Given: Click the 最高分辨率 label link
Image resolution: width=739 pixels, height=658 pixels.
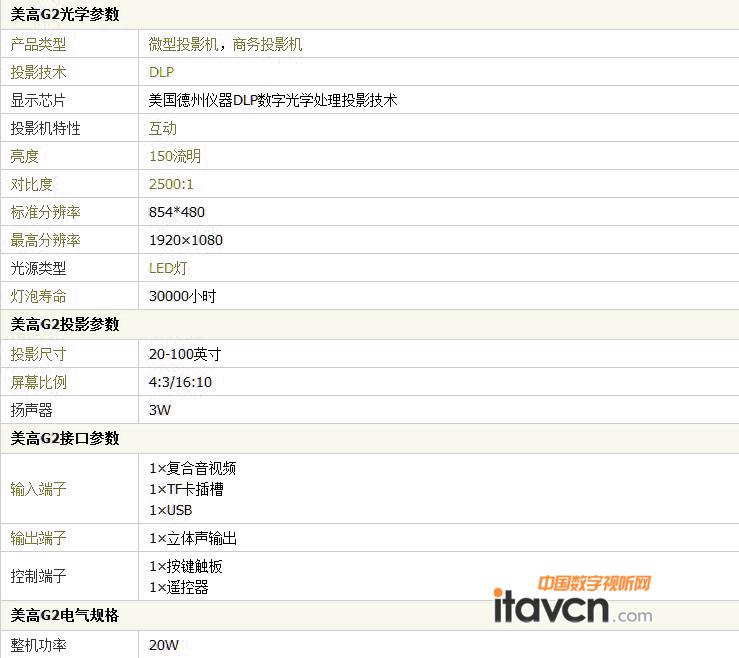Looking at the screenshot, I should coord(45,240).
